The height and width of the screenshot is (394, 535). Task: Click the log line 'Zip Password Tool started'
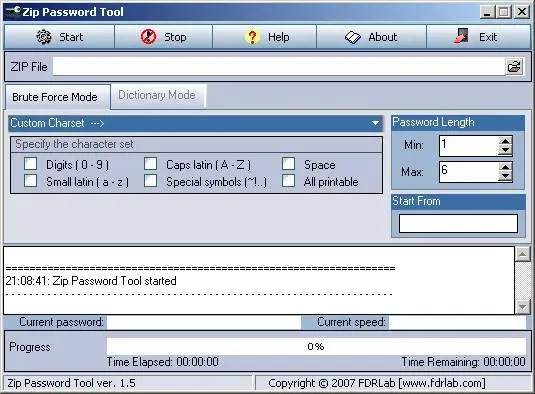pos(115,281)
